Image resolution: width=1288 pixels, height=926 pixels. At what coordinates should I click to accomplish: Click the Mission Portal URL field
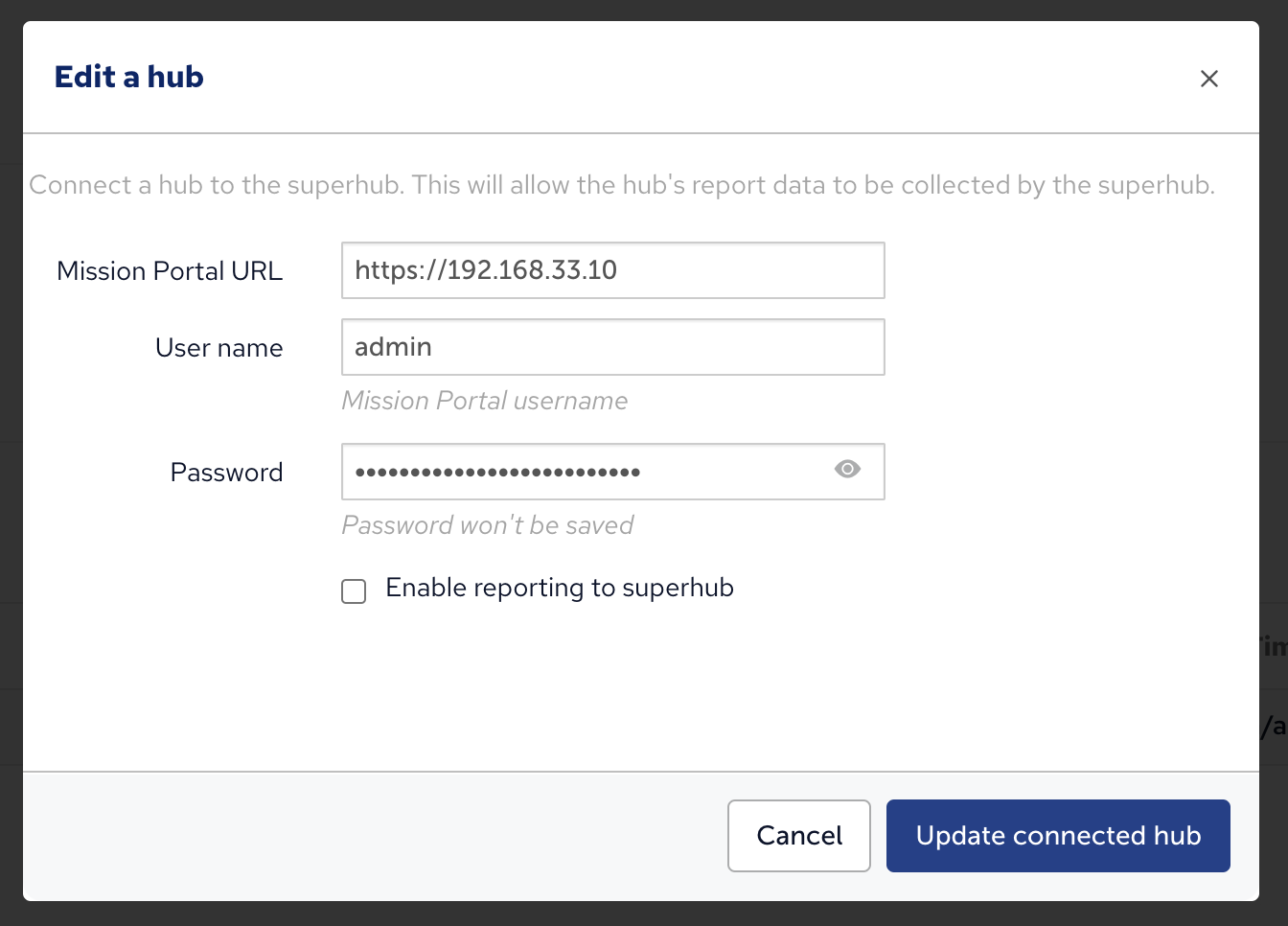(612, 270)
